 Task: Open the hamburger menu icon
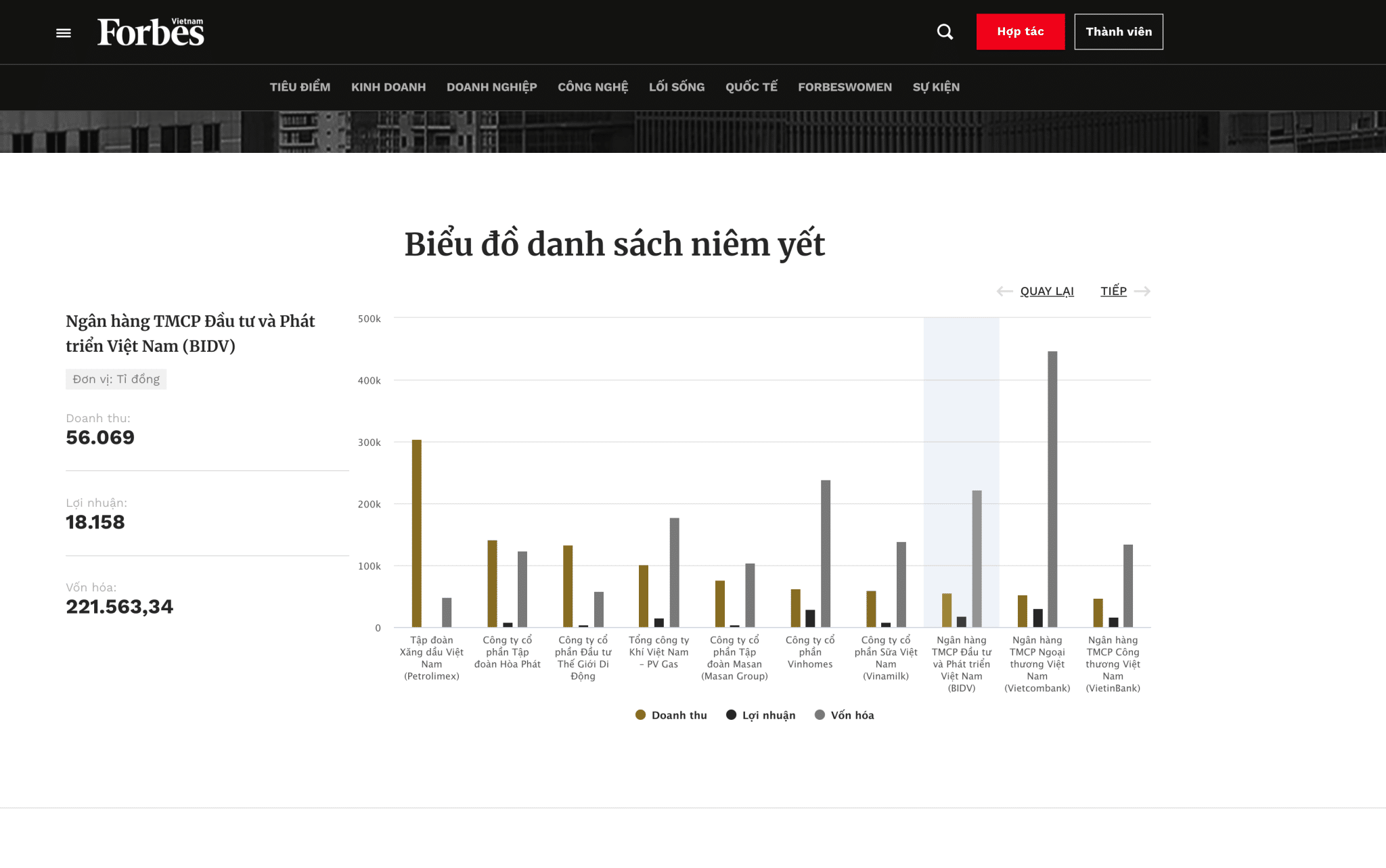click(x=64, y=32)
